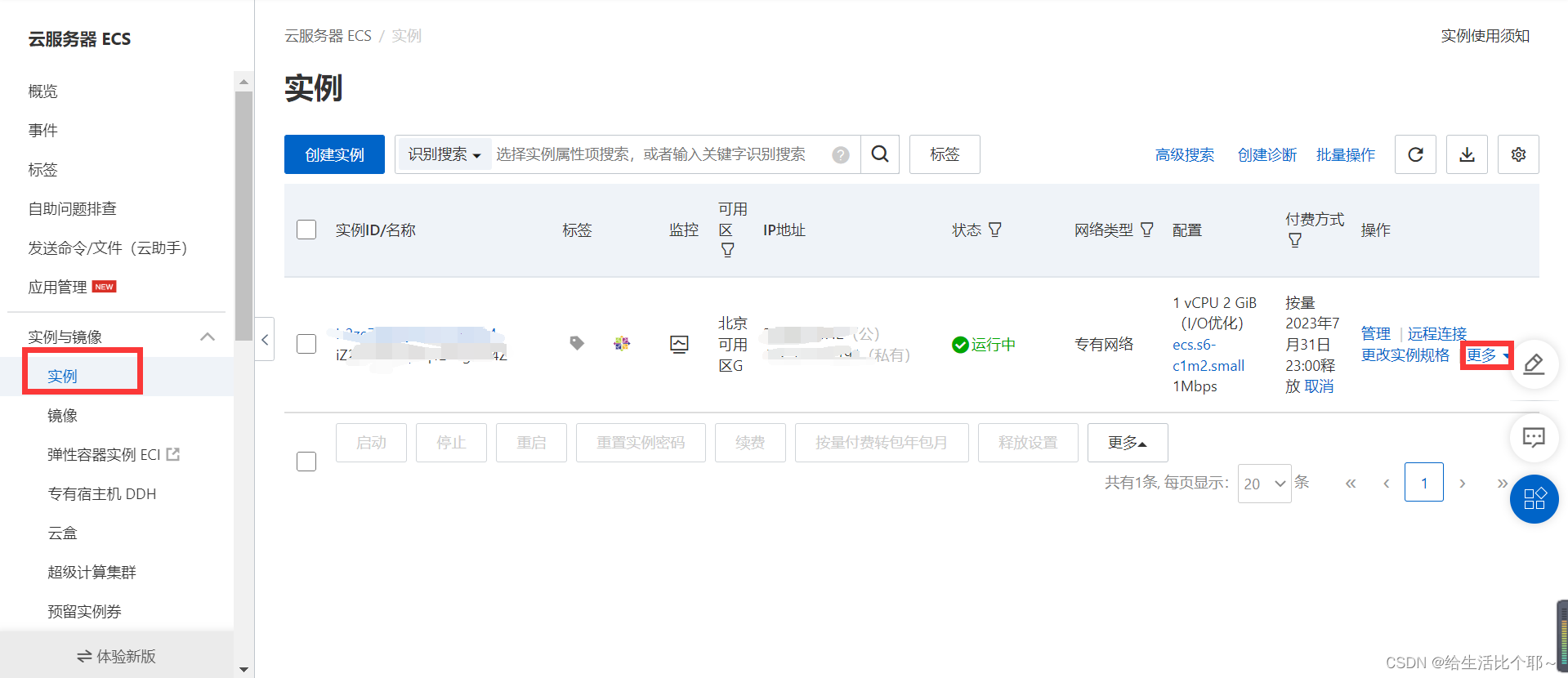
Task: Click the instance tag icon
Action: tap(577, 343)
